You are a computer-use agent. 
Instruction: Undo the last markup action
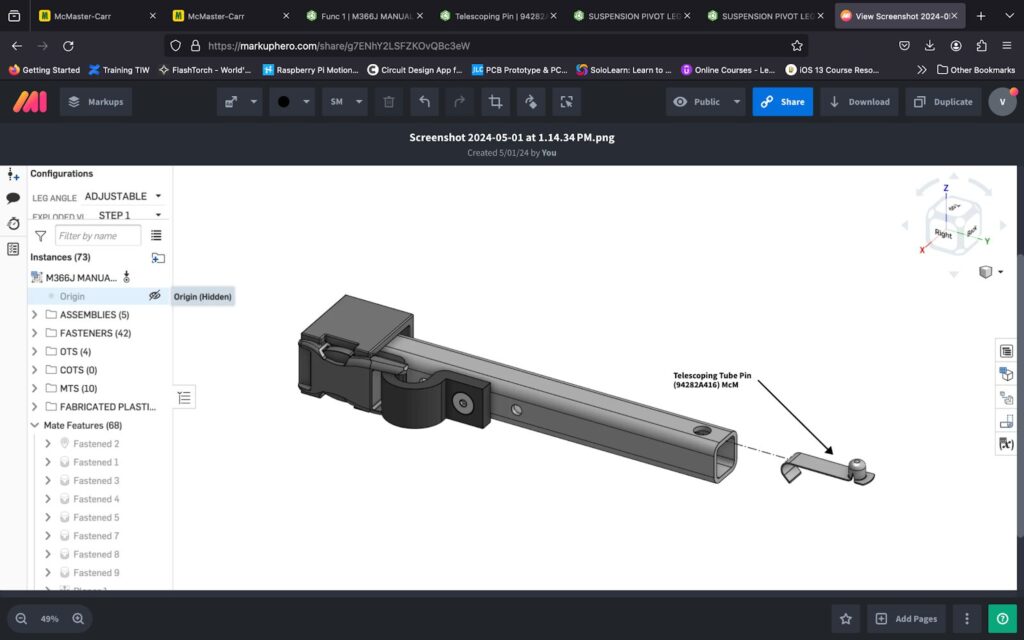tap(424, 101)
